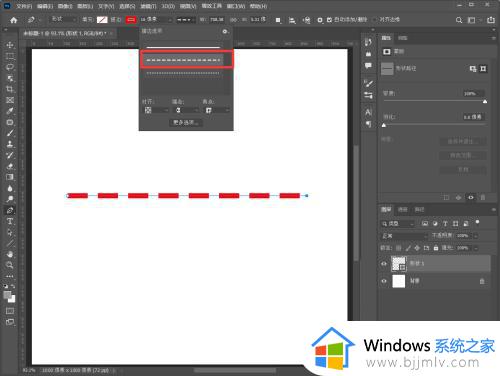Select the Clone Stamp tool
500x376 pixels.
click(10, 144)
